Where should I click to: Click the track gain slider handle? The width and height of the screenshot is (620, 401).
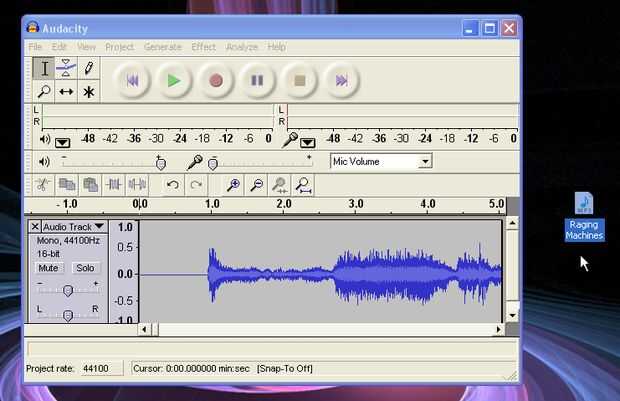68,290
